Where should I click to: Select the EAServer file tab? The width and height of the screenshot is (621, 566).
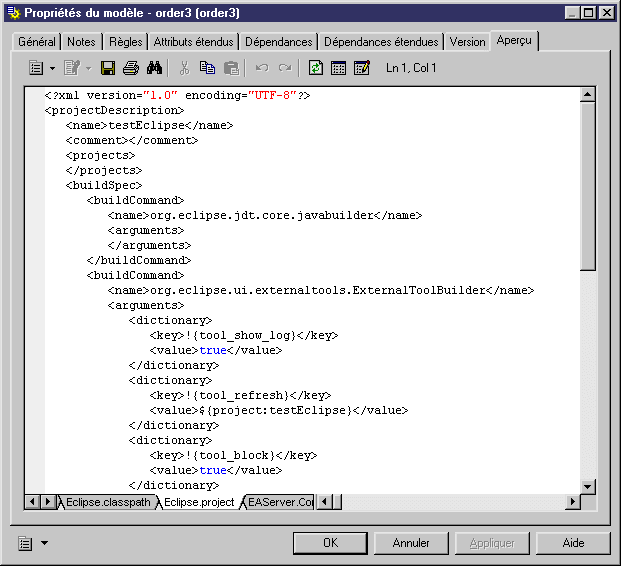pos(280,501)
